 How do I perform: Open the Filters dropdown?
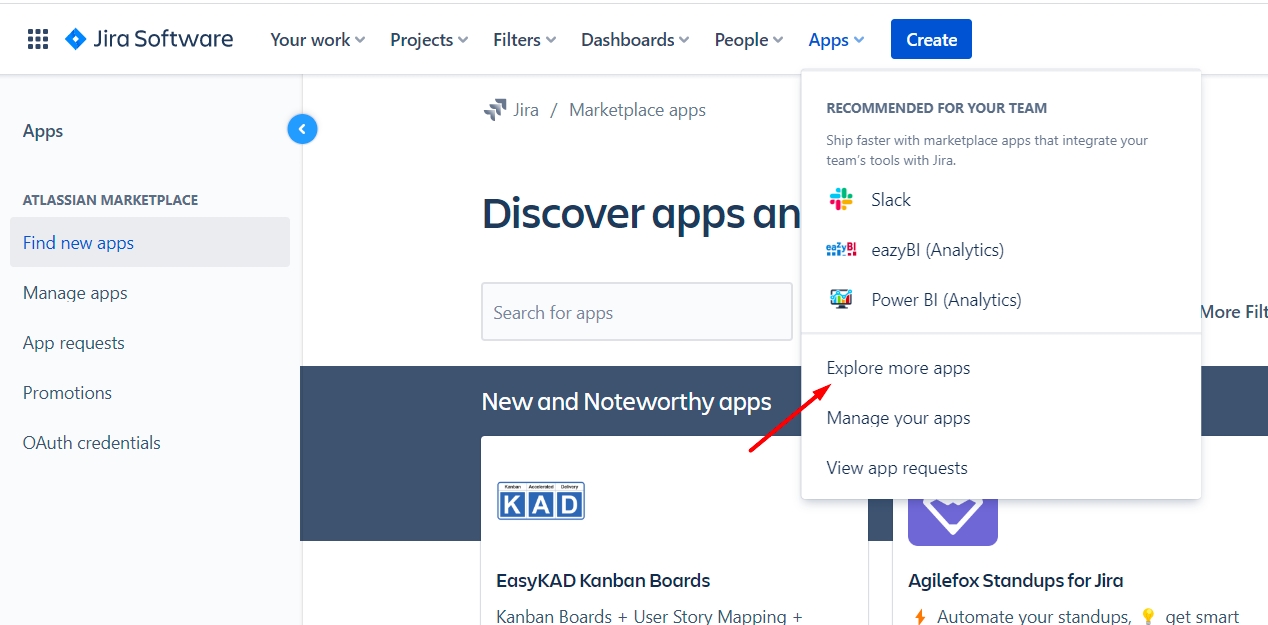pos(524,40)
